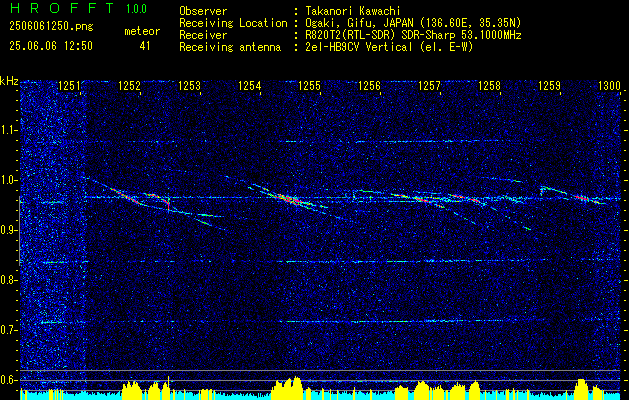Screen dimensions: 629x400
Task: Click the kHz axis label
Action: (9, 81)
